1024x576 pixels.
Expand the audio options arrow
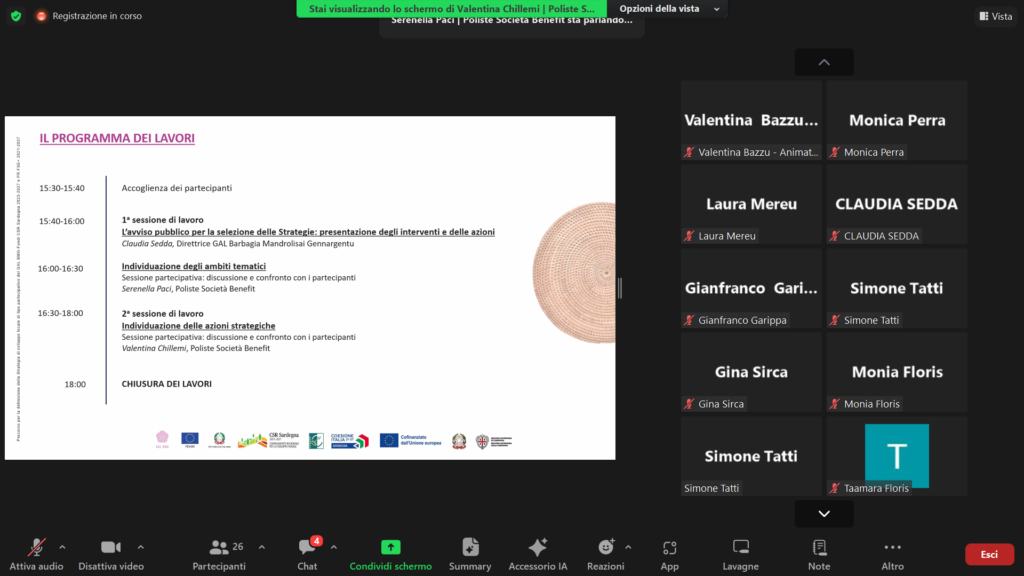62,547
